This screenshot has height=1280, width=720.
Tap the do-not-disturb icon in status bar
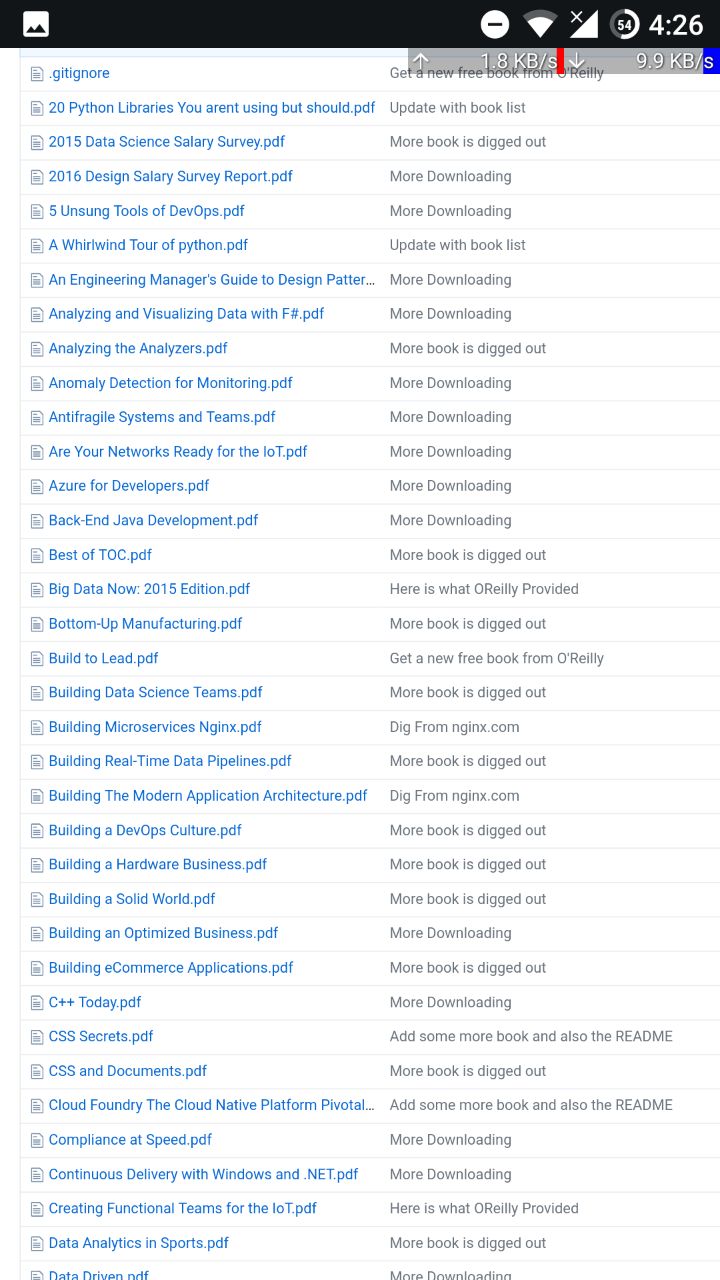[494, 24]
